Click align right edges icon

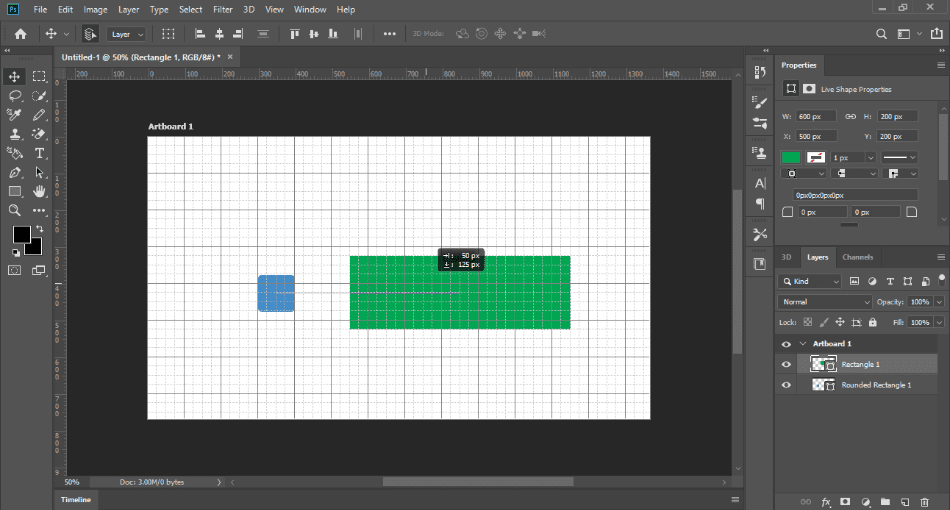238,34
